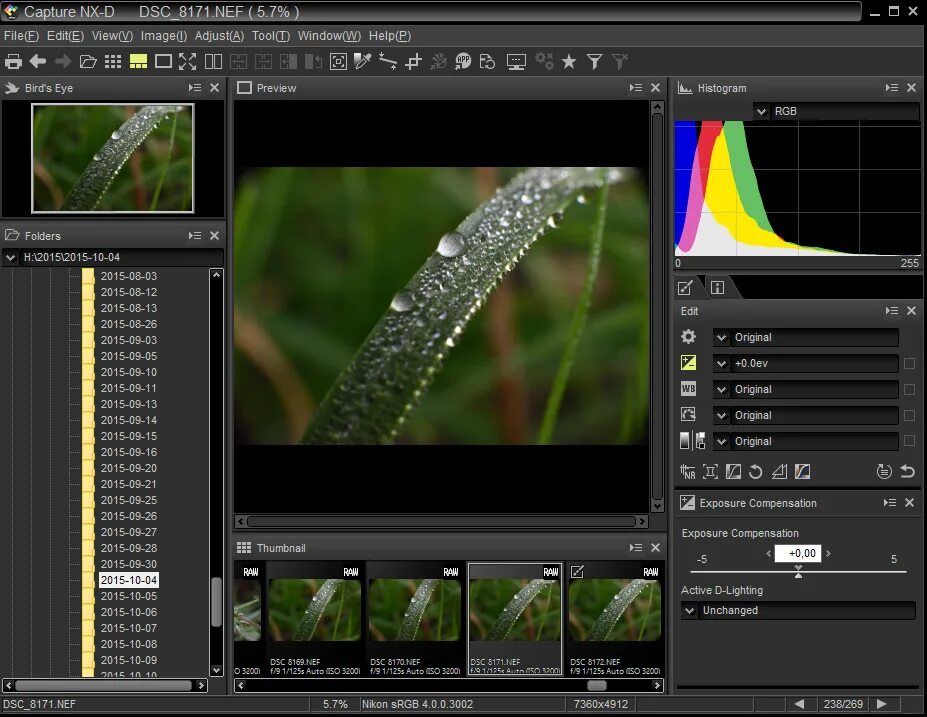The height and width of the screenshot is (717, 927).
Task: Click the filter funnel icon in the toolbar
Action: point(594,61)
